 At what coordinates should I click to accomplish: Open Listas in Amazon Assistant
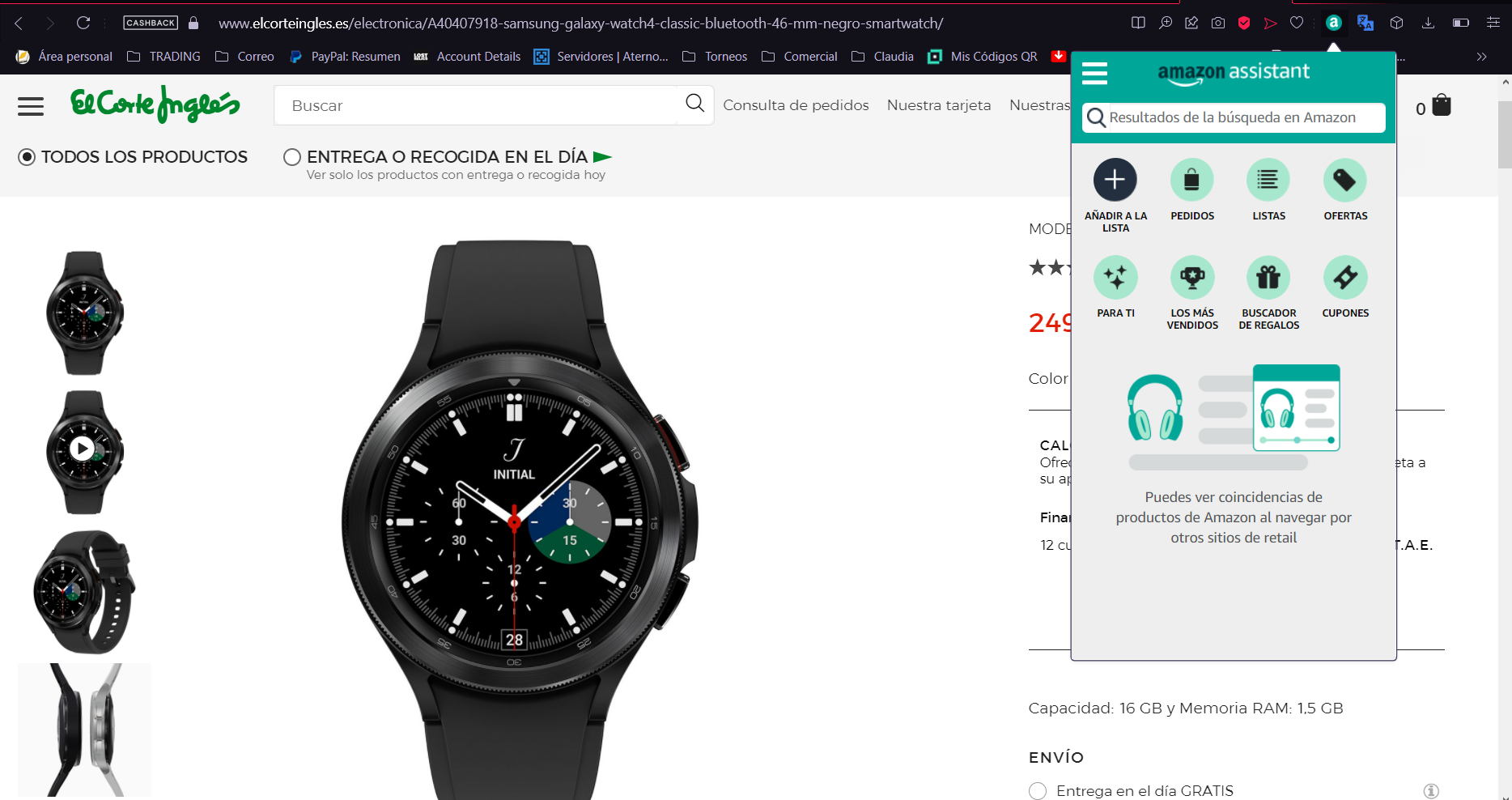1268,180
